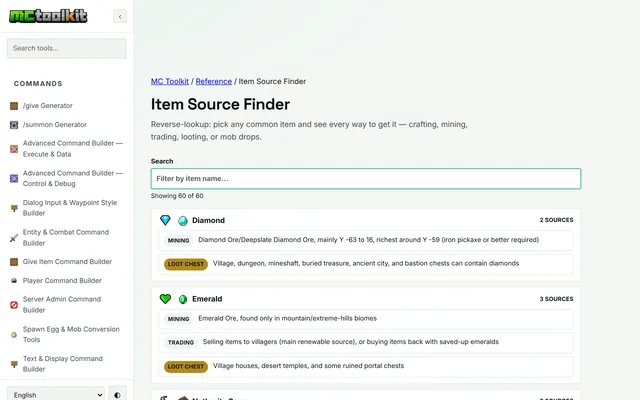The height and width of the screenshot is (400, 640).
Task: Click Diamond's MINING badge
Action: 178,240
